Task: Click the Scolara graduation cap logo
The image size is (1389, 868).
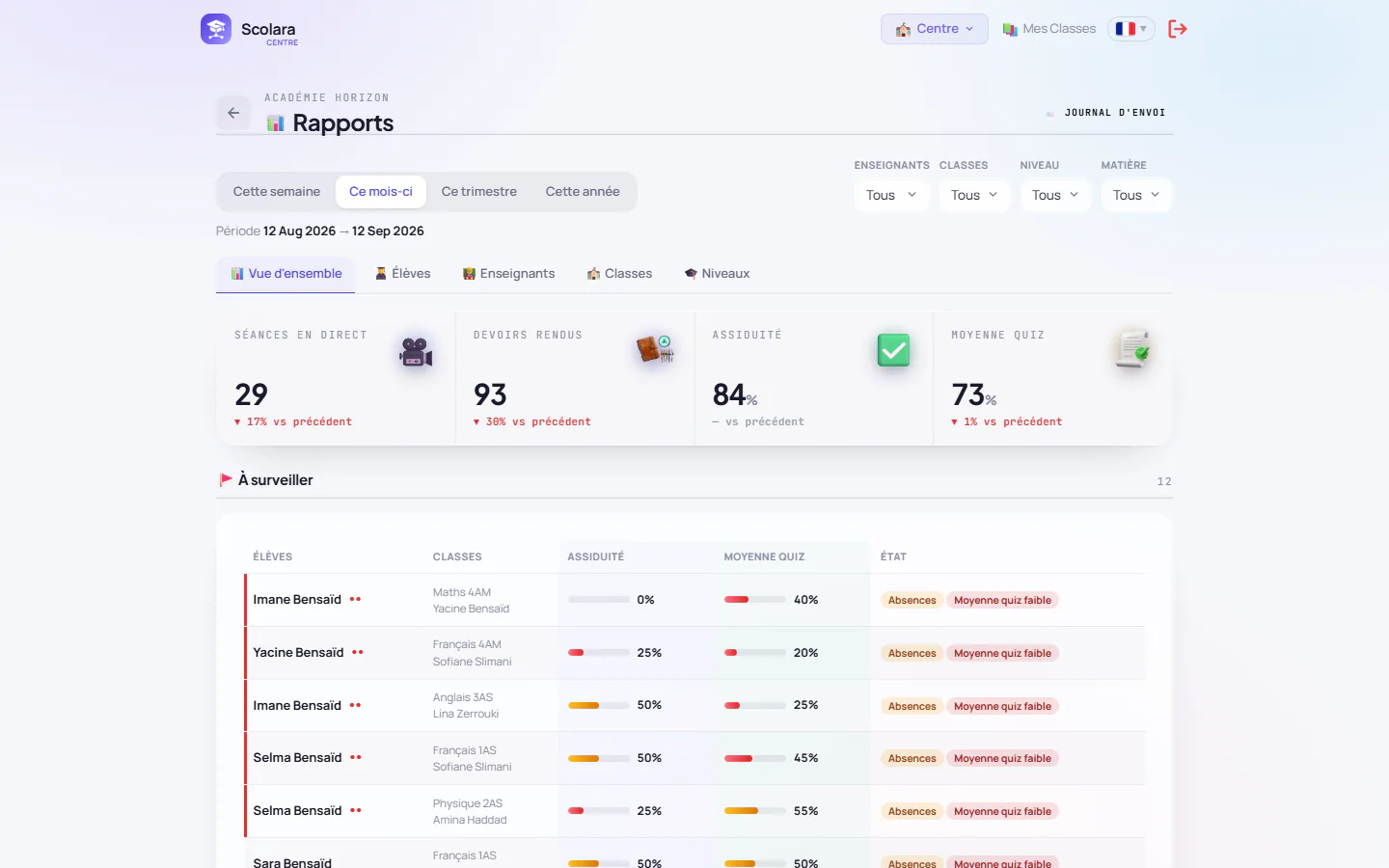Action: (216, 29)
